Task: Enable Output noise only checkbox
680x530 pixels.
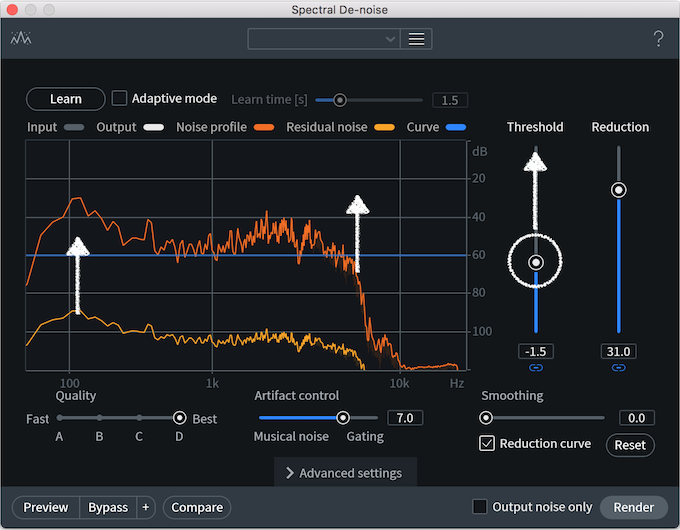Action: pos(480,507)
